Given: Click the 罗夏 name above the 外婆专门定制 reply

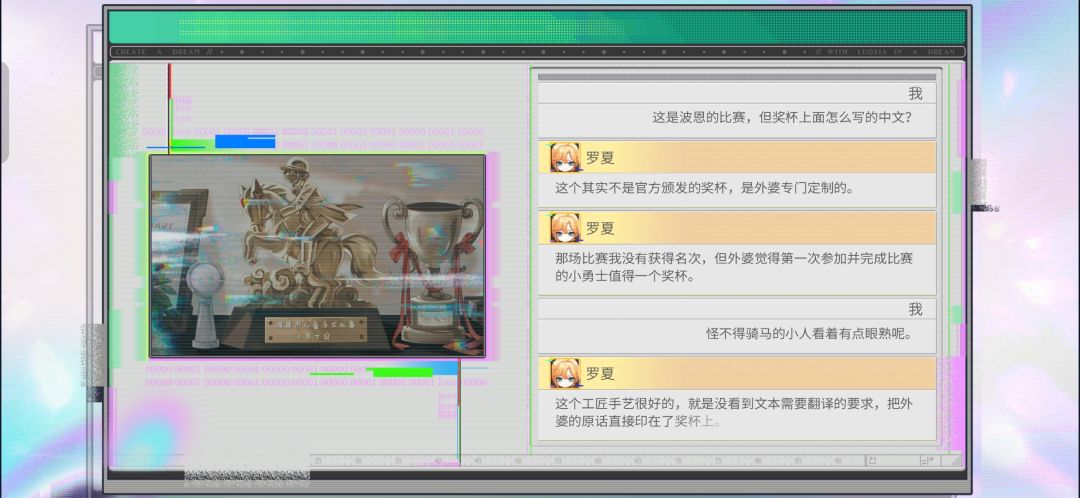Looking at the screenshot, I should [x=599, y=158].
